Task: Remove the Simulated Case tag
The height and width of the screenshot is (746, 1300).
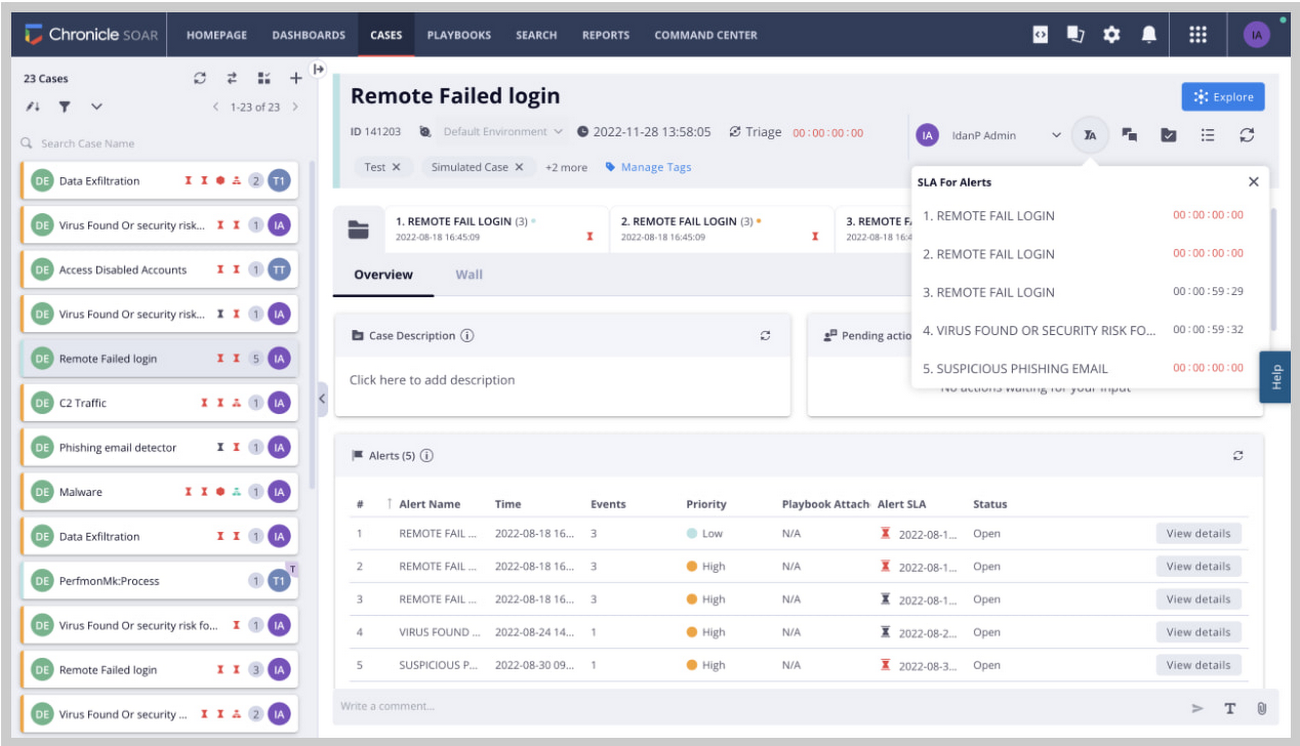Action: coord(519,167)
